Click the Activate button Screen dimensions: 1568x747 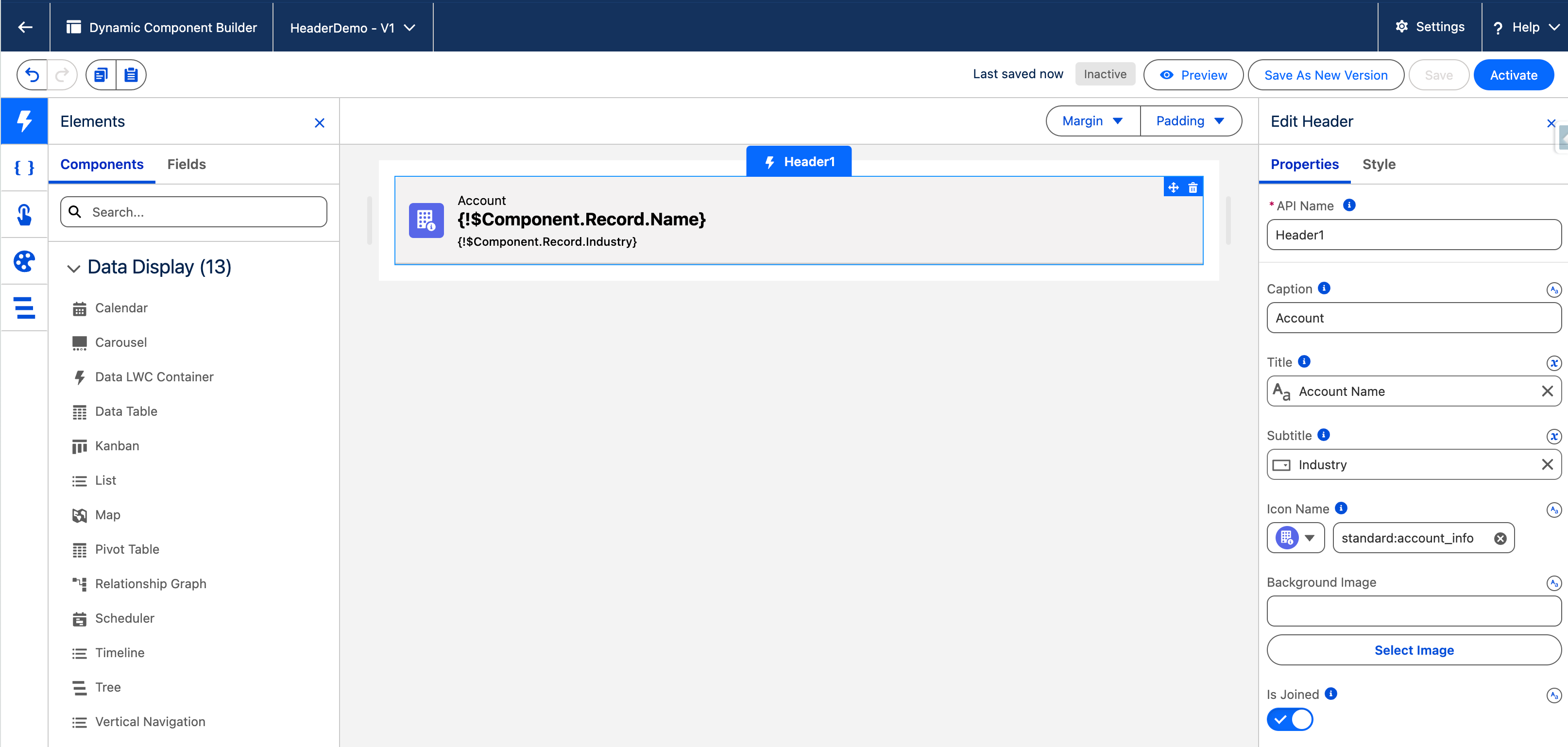1513,75
